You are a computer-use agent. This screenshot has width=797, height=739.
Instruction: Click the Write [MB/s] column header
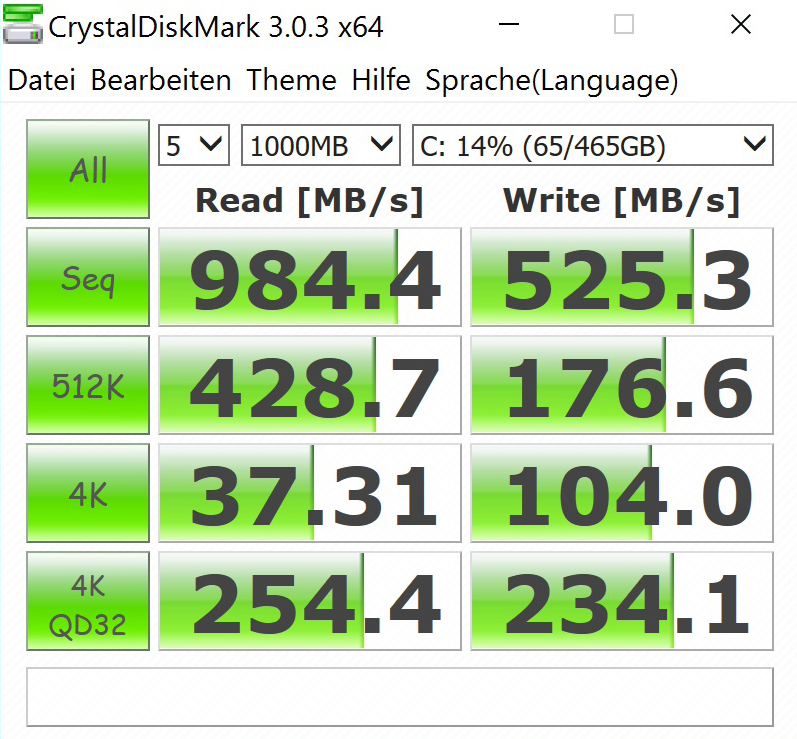coord(621,201)
